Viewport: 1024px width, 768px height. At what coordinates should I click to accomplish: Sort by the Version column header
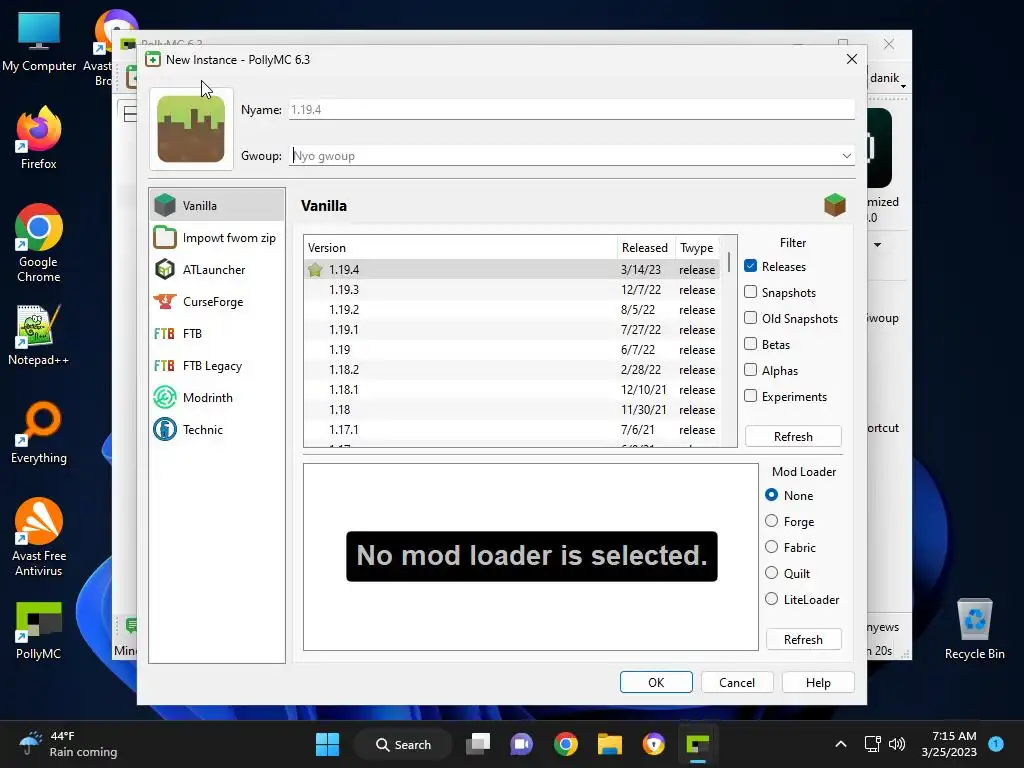460,248
